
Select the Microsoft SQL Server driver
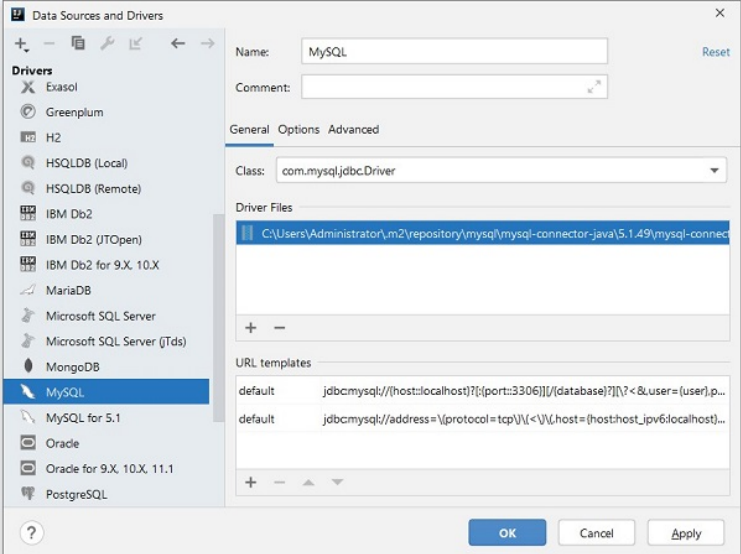106,316
